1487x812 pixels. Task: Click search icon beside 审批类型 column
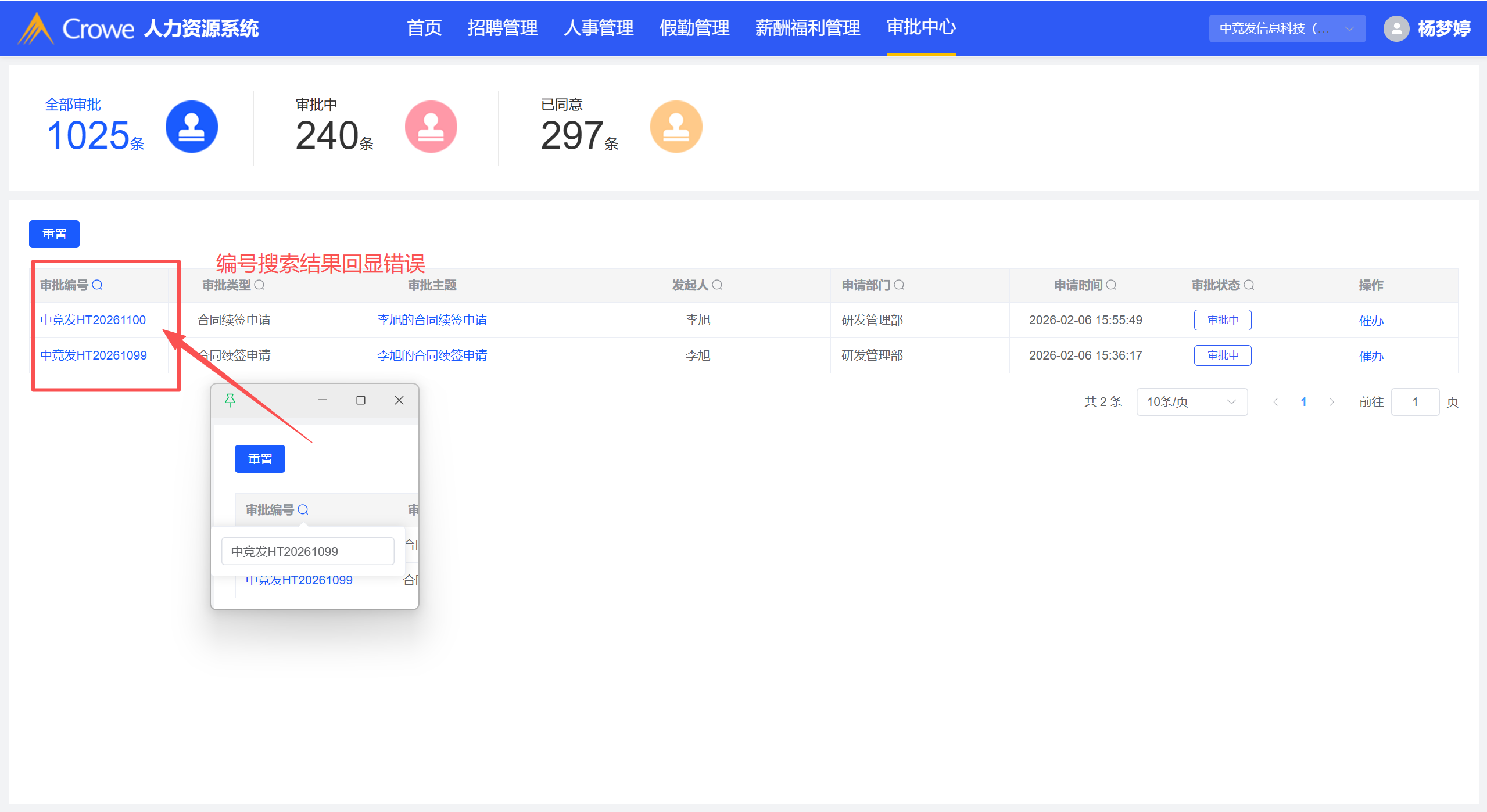coord(260,285)
